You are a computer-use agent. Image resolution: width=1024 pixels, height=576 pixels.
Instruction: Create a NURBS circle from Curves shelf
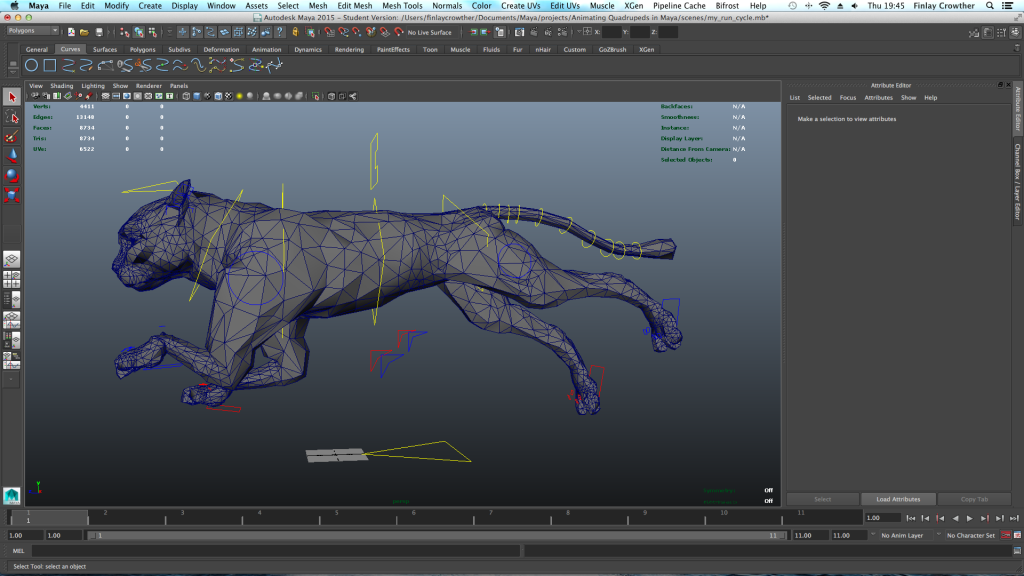[31, 65]
